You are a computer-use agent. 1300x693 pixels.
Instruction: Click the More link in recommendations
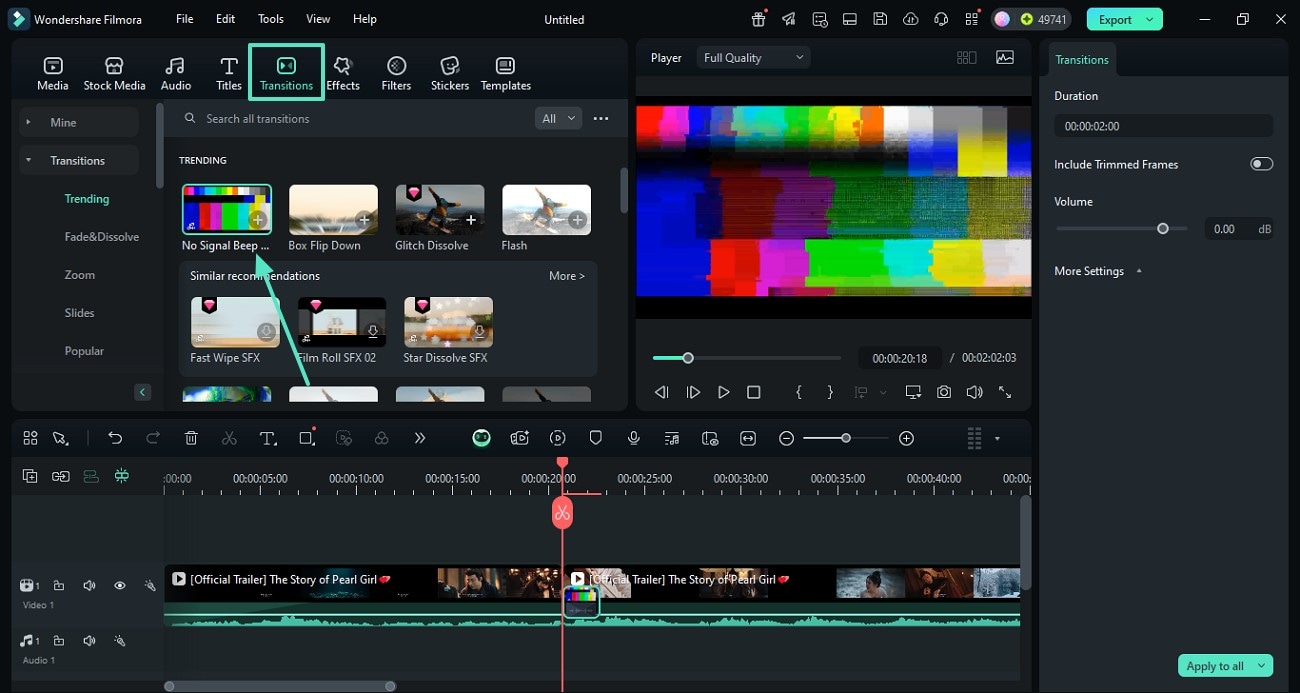[x=567, y=276]
